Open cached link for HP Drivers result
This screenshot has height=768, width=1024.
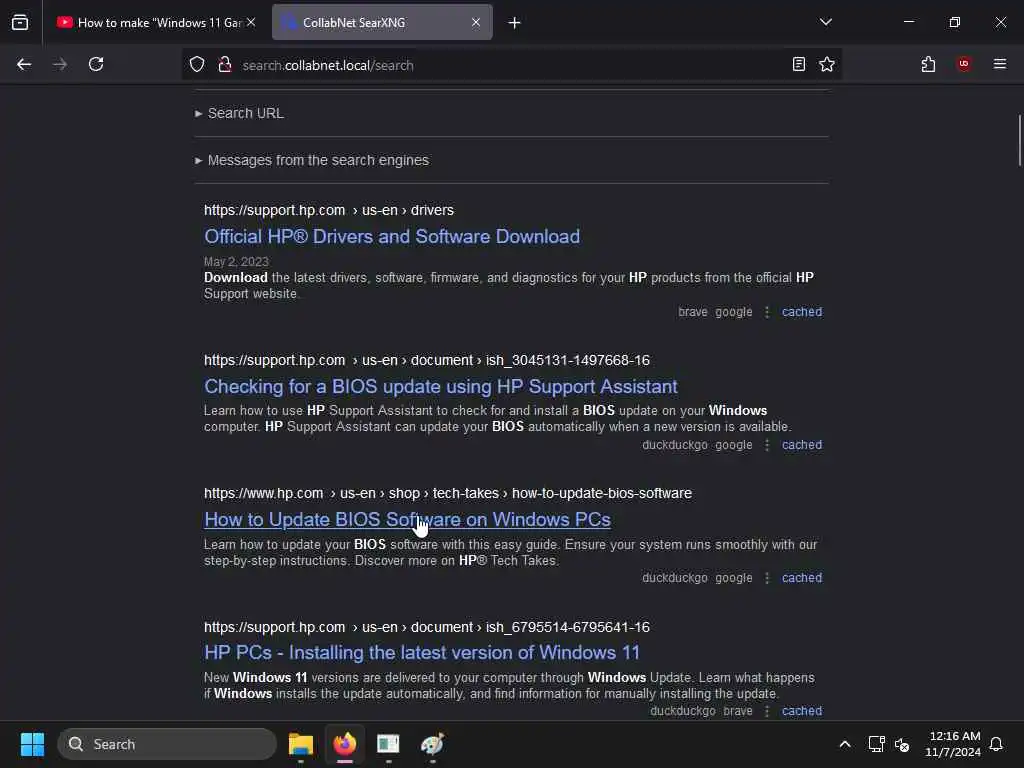802,312
